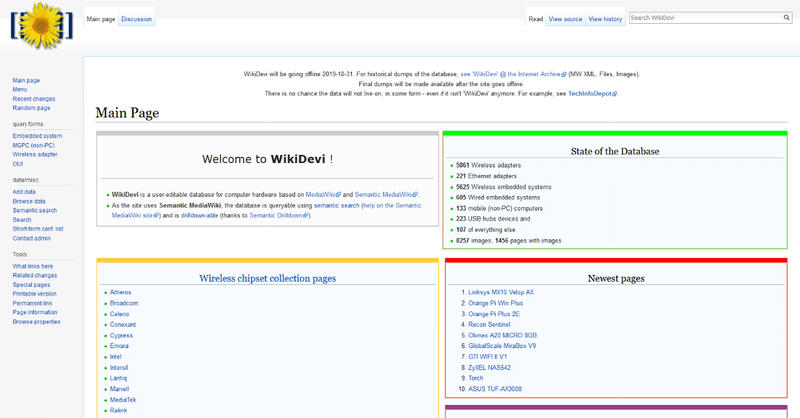The width and height of the screenshot is (800, 418).
Task: Open Orange Pi Plus 2E page
Action: coord(494,314)
